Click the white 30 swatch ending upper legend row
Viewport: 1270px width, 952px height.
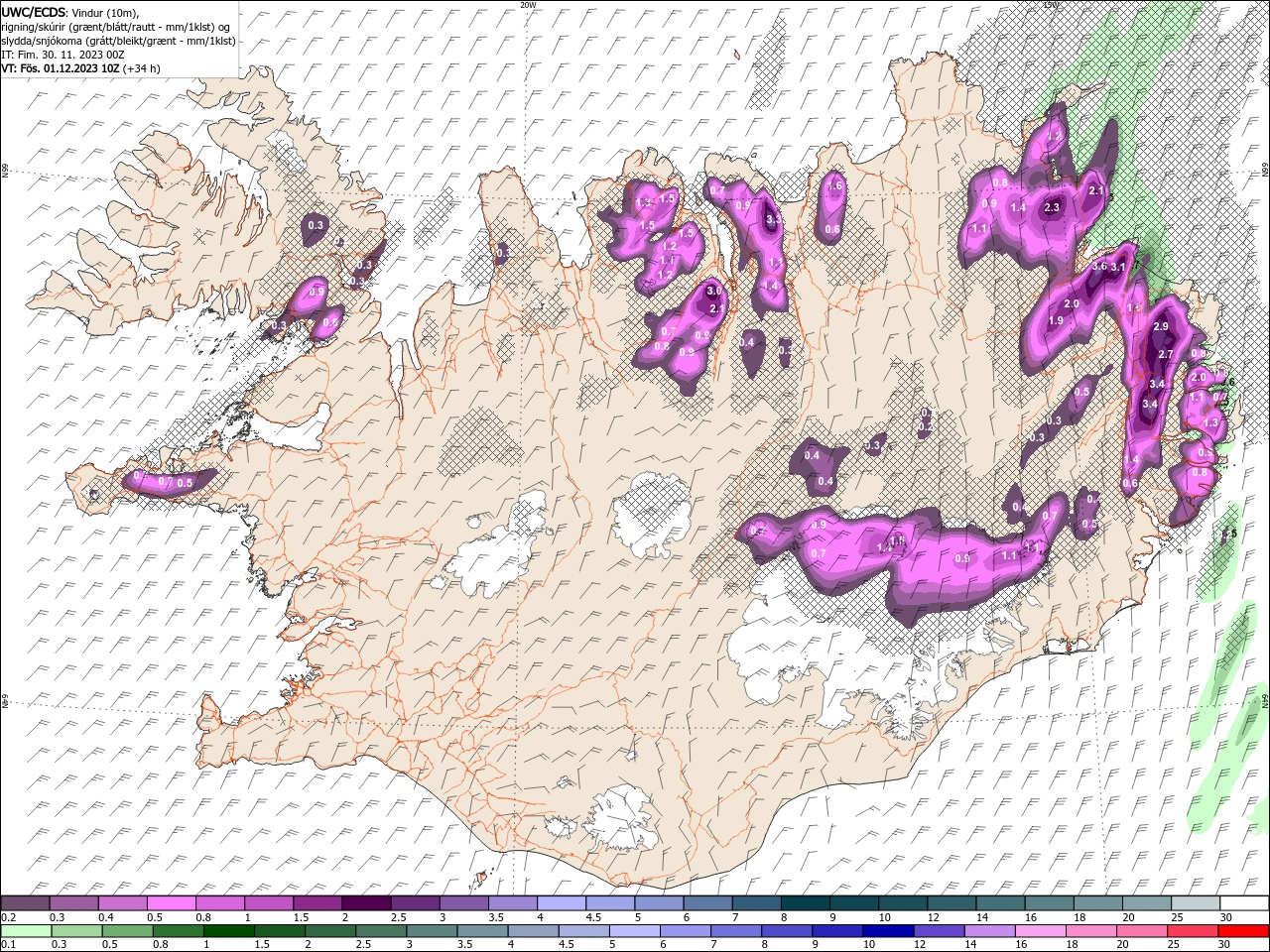pos(1244,904)
